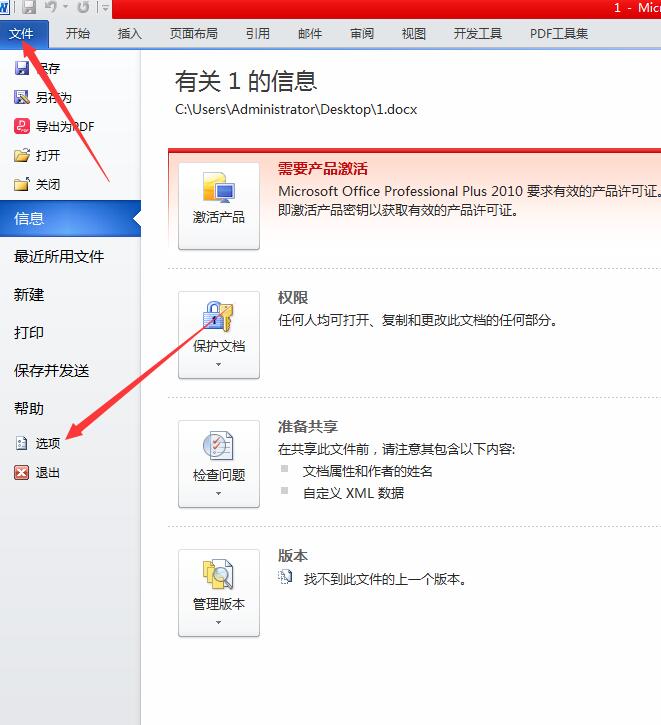The width and height of the screenshot is (661, 725).
Task: Open the undo history dropdown arrow
Action: [x=65, y=7]
